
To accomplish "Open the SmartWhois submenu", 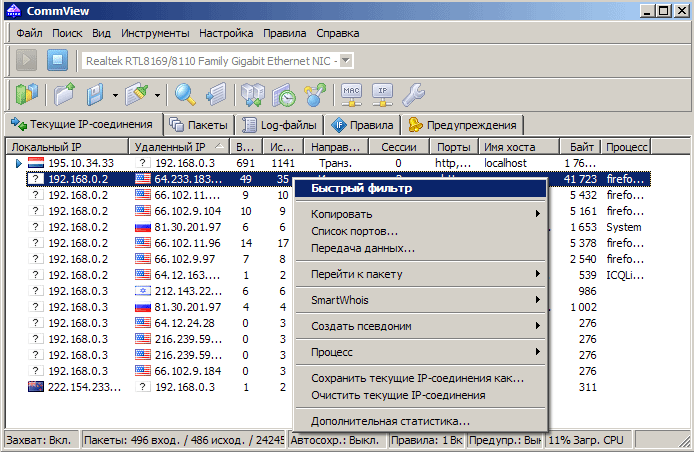I will pyautogui.click(x=420, y=300).
